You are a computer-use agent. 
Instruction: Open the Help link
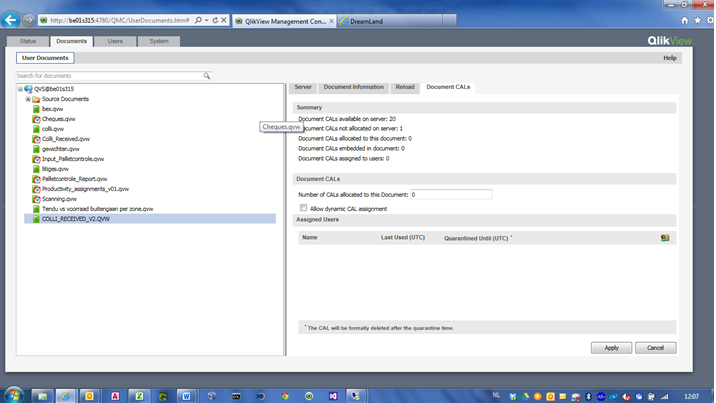[x=670, y=58]
